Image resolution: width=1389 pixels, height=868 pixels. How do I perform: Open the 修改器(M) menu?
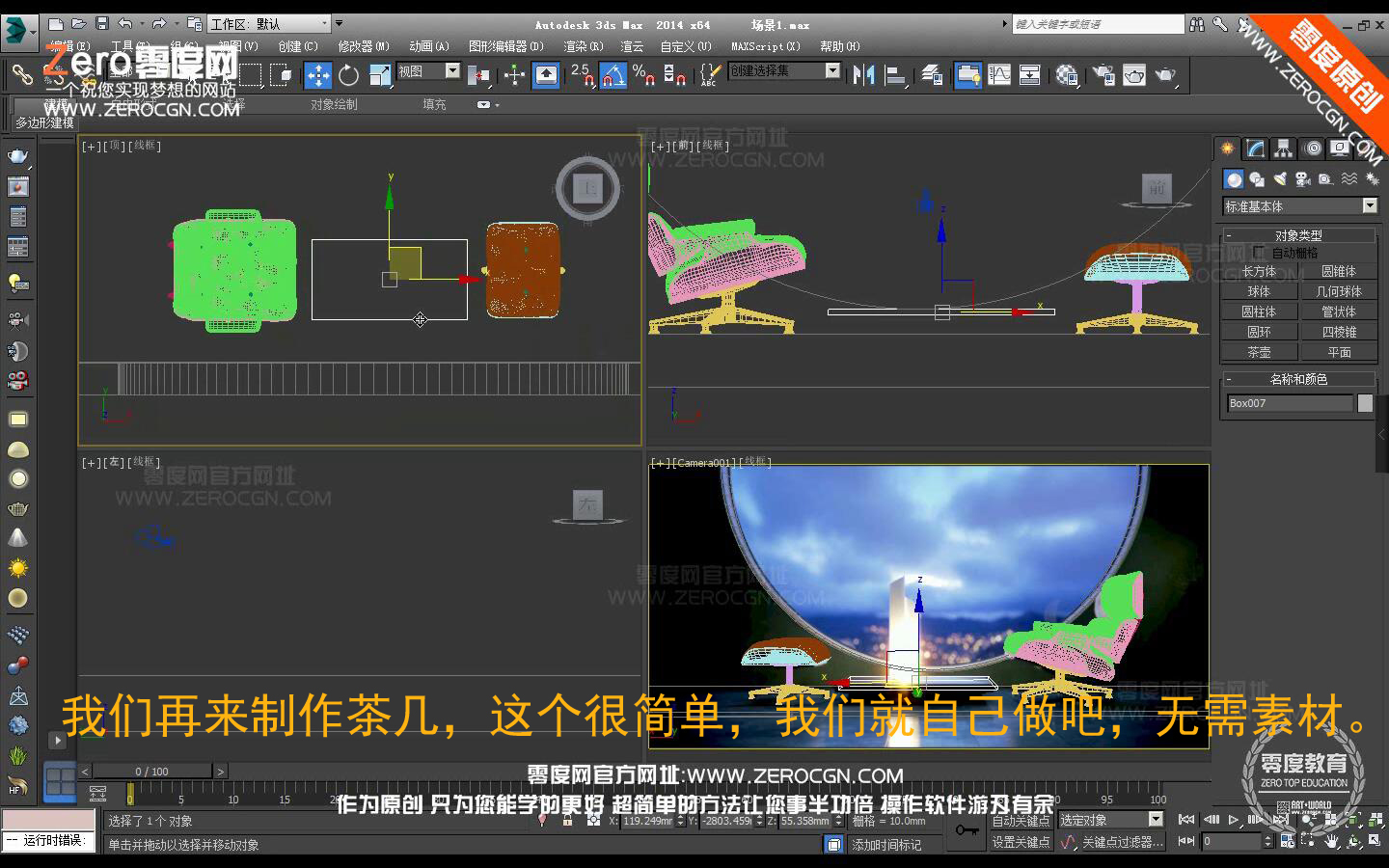click(363, 46)
